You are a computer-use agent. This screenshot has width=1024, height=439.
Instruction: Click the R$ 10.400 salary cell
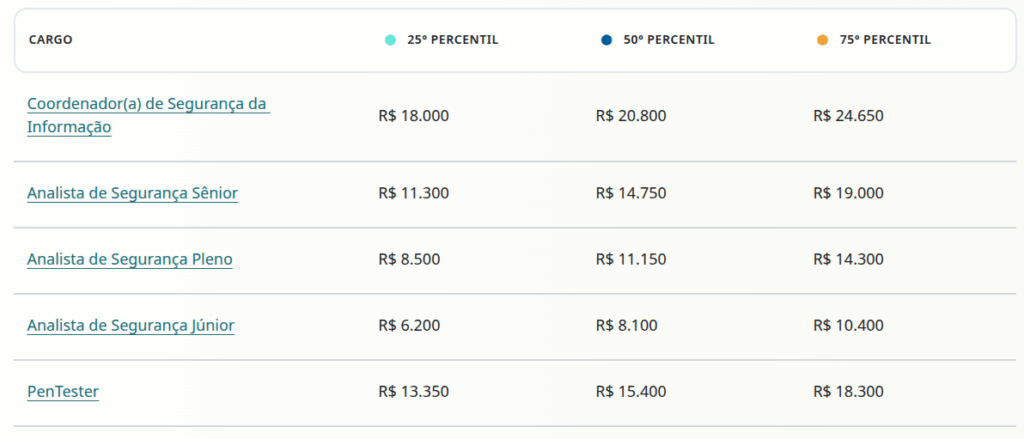[848, 325]
